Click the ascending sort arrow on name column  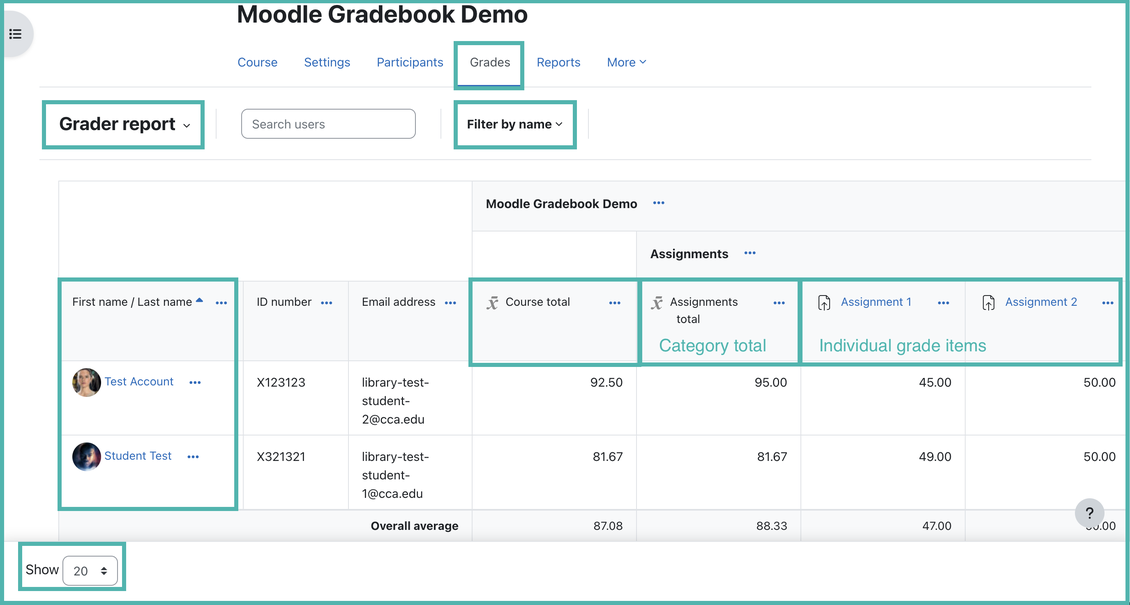pyautogui.click(x=199, y=300)
